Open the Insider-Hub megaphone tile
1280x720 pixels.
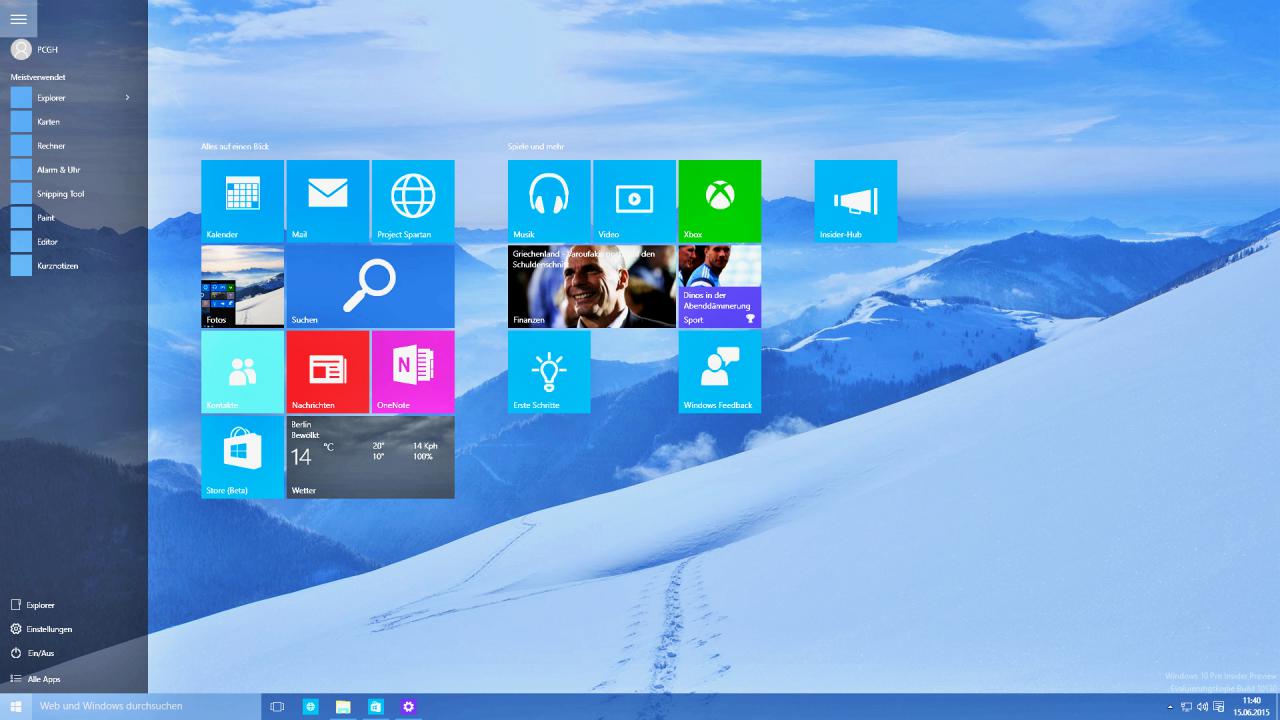tap(855, 201)
